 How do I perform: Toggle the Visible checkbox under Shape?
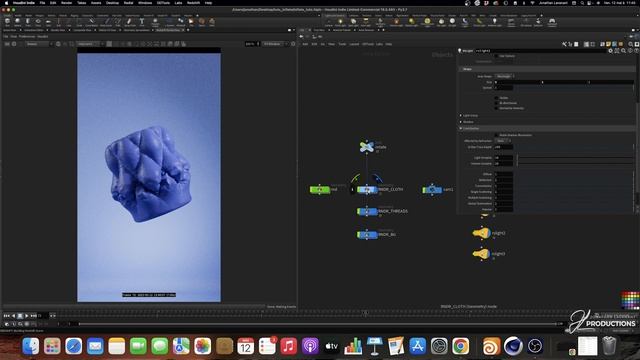tap(497, 98)
